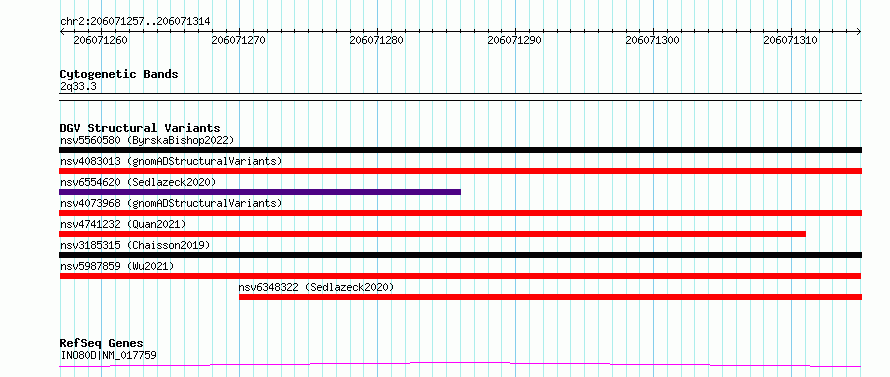Image resolution: width=890 pixels, height=377 pixels.
Task: Open the INO80D|NM_017759 gene label
Action: coord(108,355)
